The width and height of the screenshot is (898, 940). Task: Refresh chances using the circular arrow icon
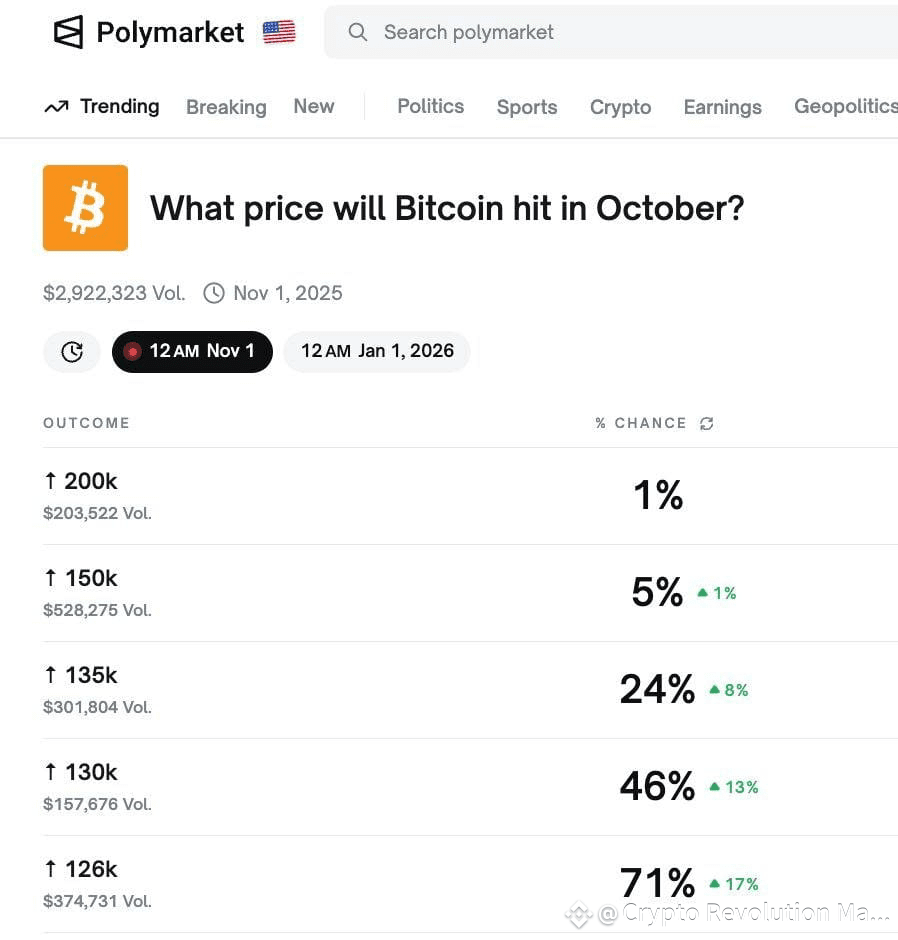coord(707,423)
